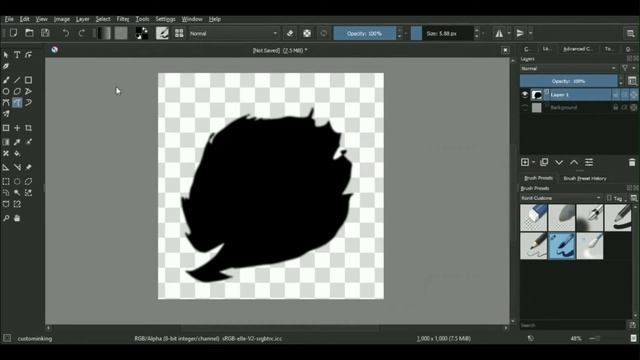The image size is (640, 360).
Task: Open the Layer menu
Action: pos(82,19)
